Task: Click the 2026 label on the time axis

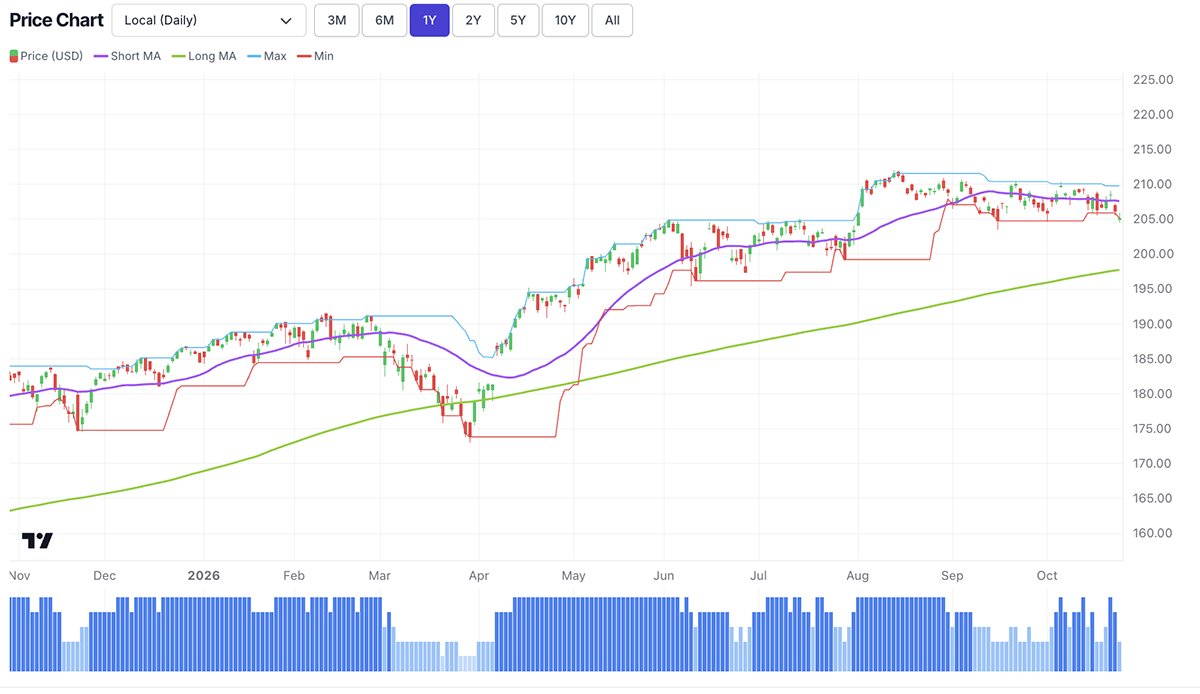Action: point(203,576)
